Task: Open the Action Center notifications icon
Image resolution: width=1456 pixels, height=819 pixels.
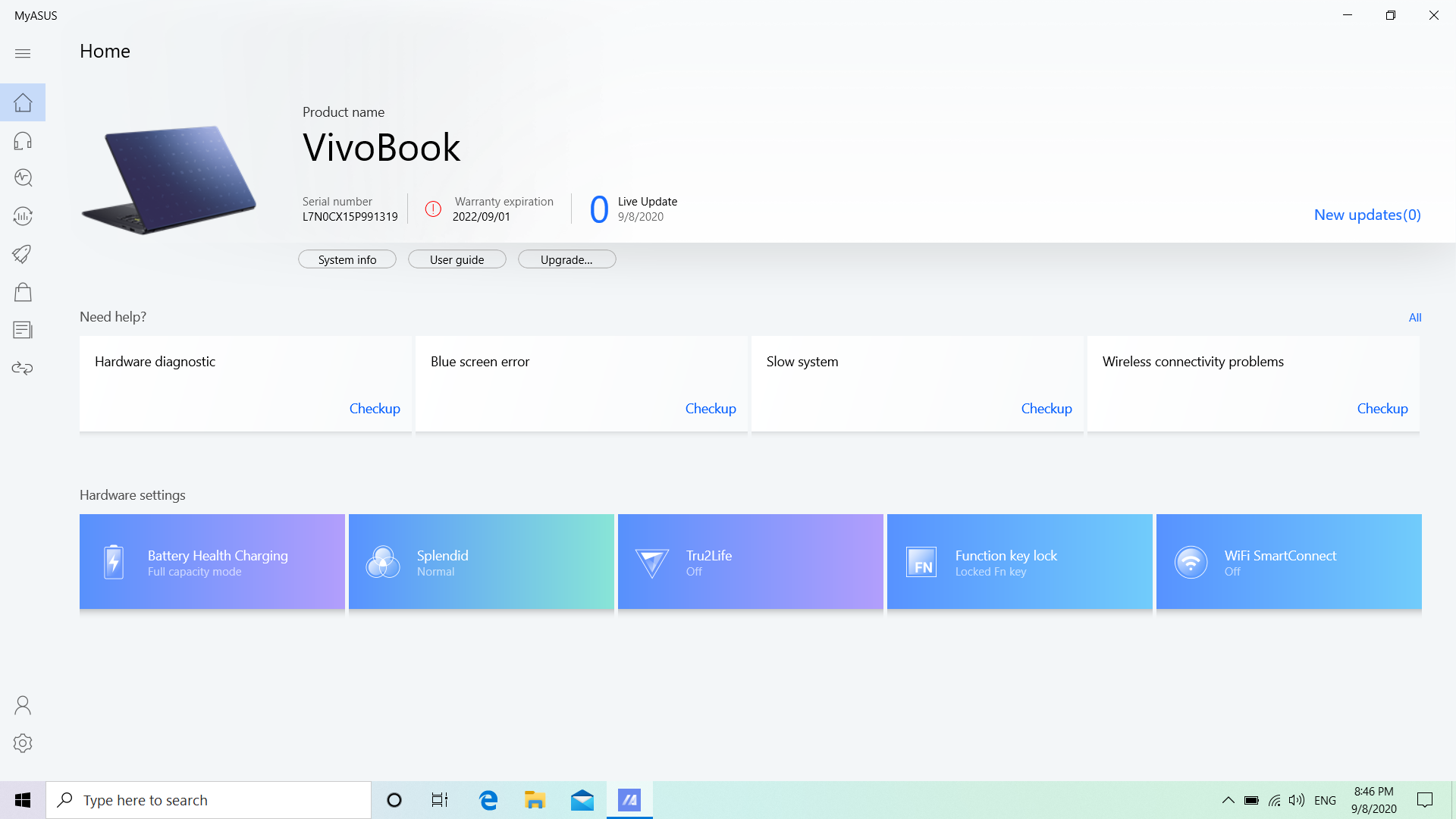Action: pos(1425,800)
